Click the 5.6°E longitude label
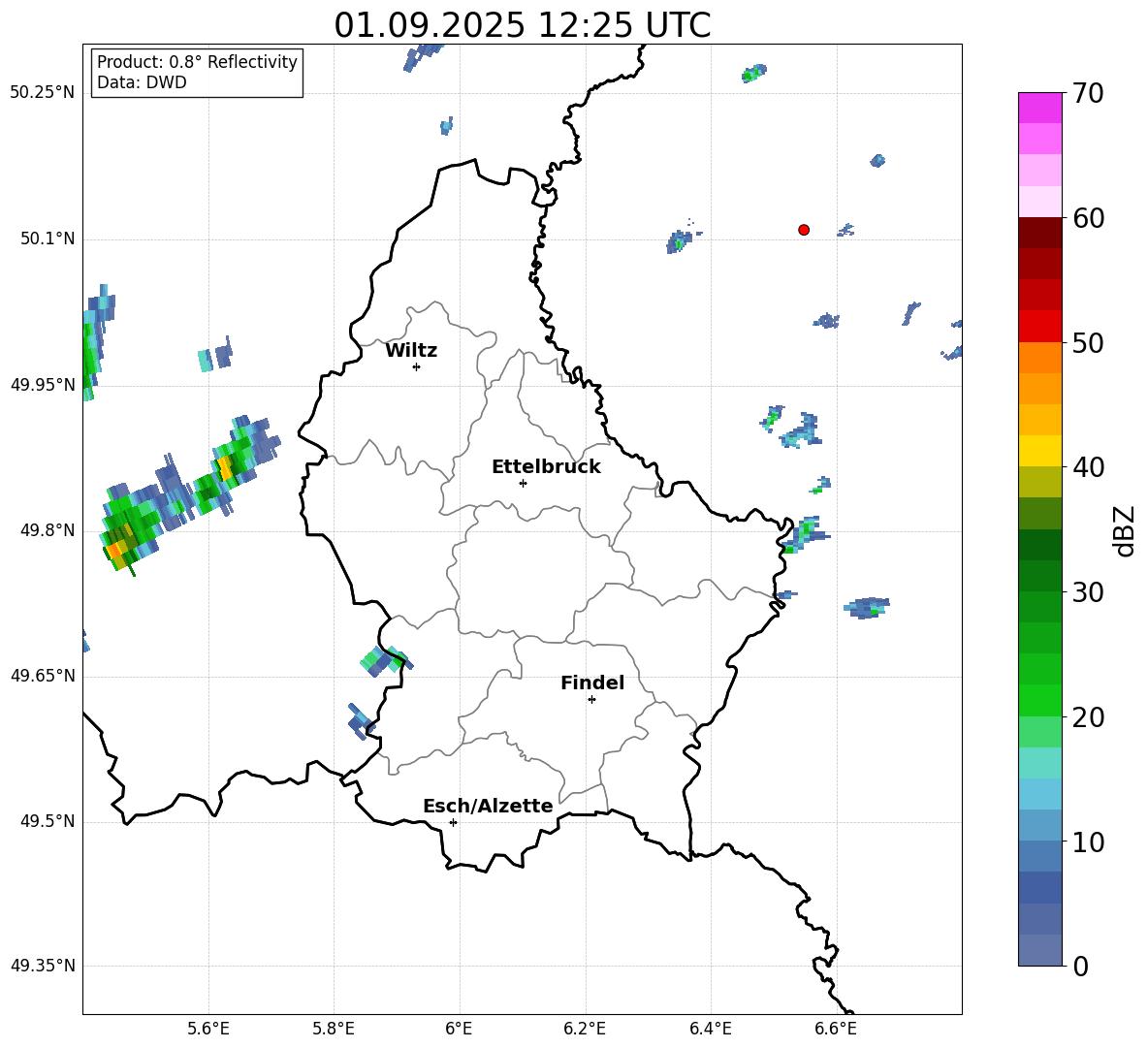 point(208,1029)
